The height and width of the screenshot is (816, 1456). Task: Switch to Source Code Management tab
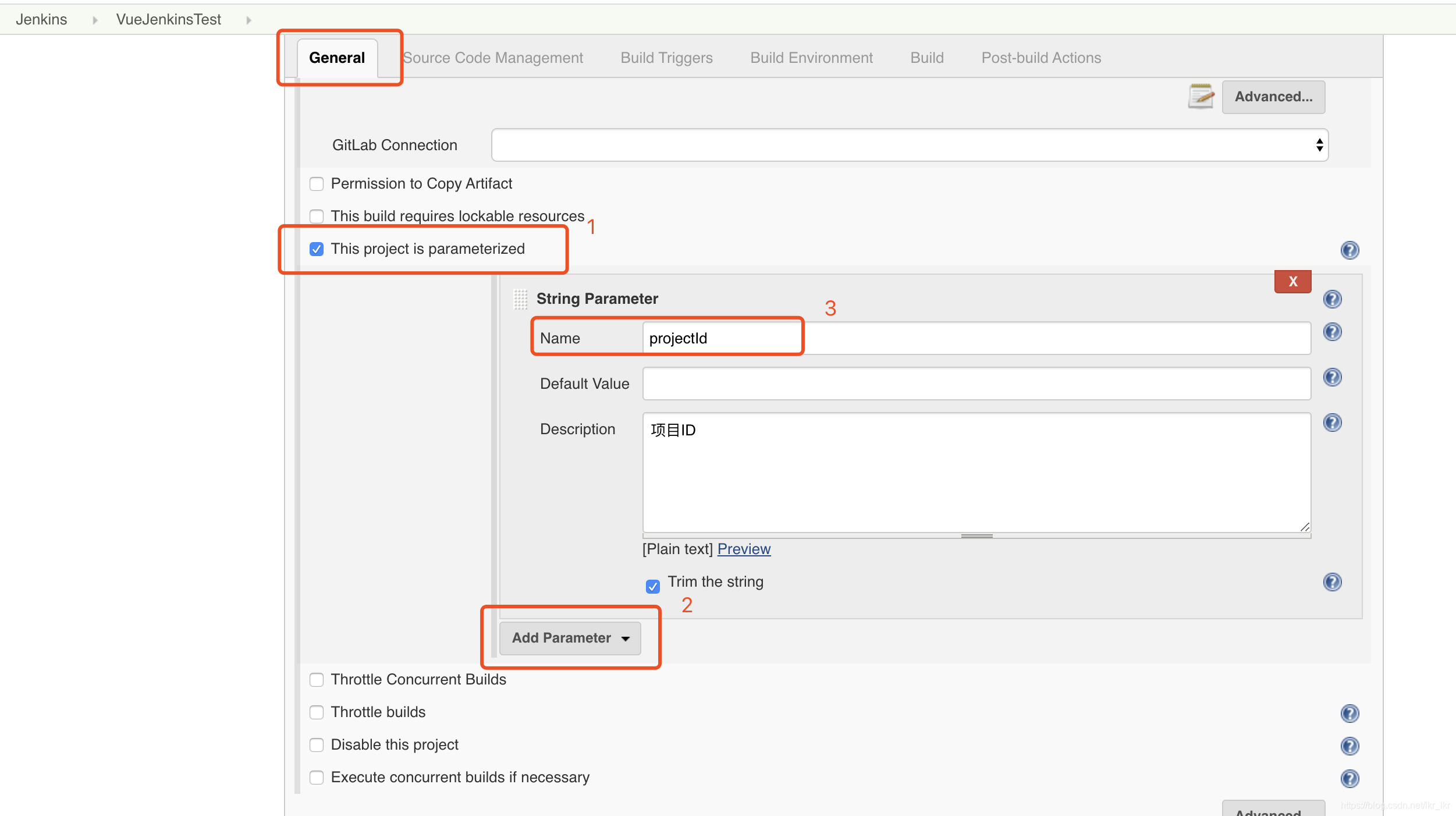[493, 58]
